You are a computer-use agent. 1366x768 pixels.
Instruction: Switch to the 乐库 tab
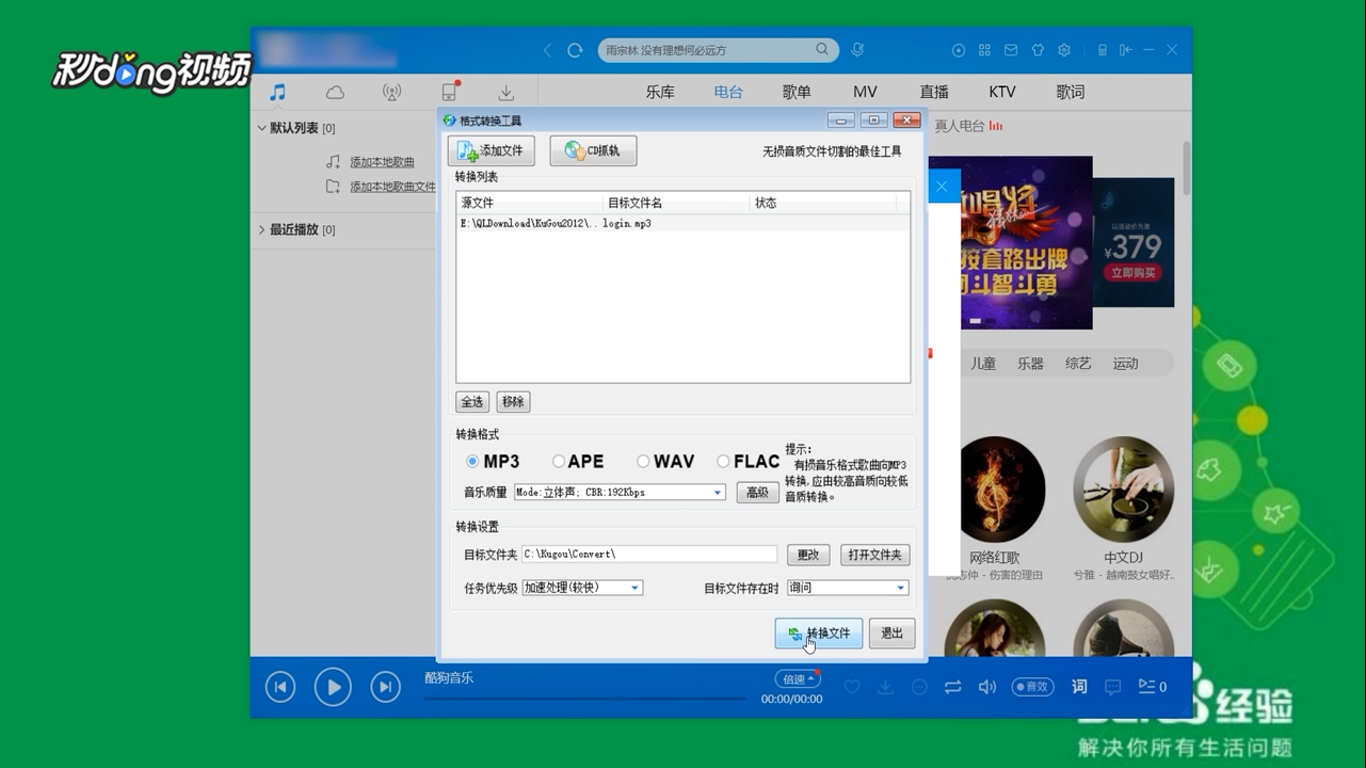[660, 92]
